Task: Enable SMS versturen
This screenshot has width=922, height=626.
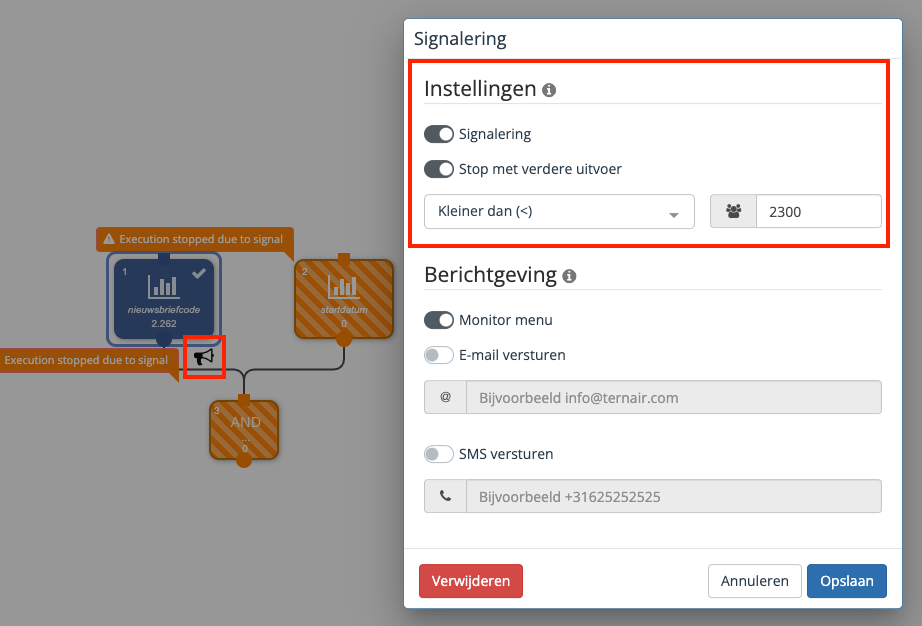Action: (439, 454)
